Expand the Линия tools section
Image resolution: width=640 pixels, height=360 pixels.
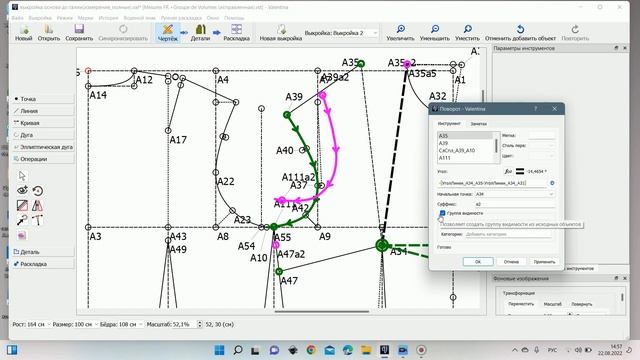(x=43, y=111)
